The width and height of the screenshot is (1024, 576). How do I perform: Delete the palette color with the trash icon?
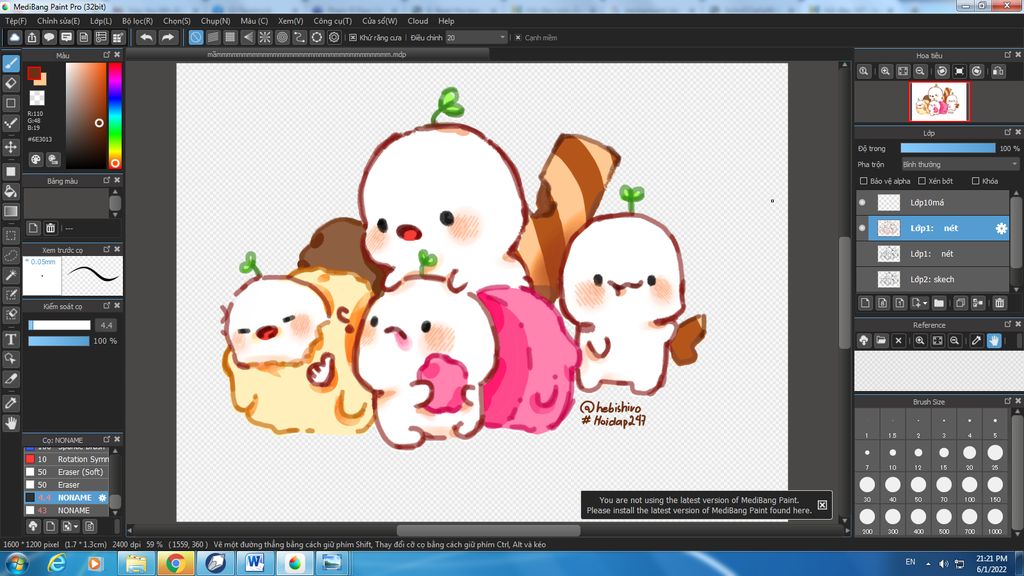tap(50, 228)
